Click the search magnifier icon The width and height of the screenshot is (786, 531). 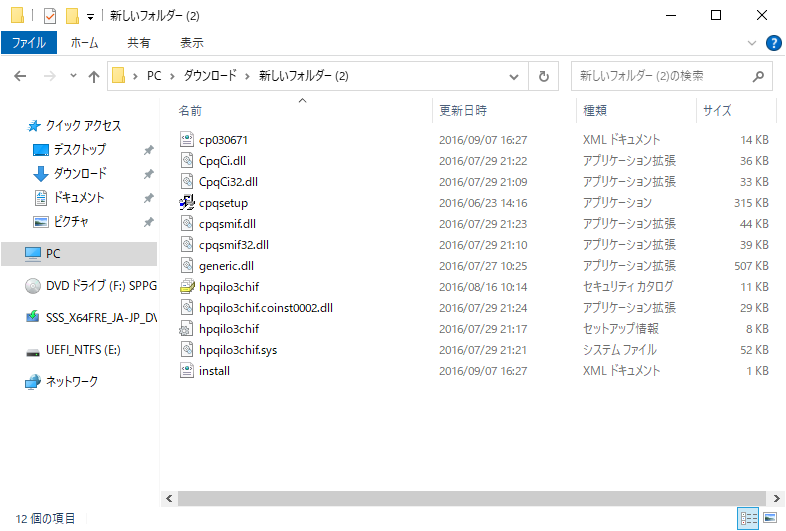pos(758,76)
